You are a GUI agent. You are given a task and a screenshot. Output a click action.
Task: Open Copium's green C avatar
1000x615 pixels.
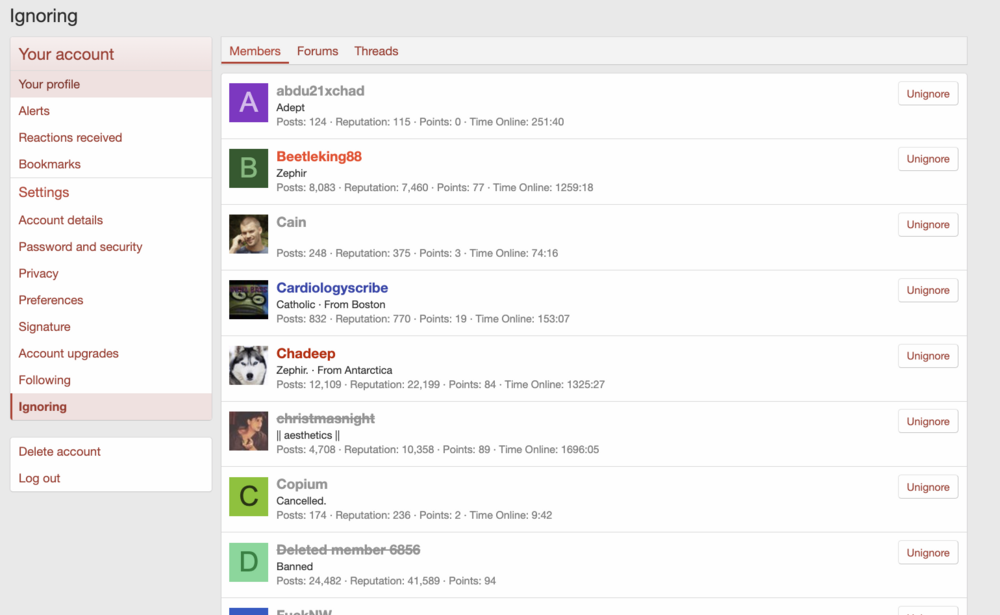[248, 496]
